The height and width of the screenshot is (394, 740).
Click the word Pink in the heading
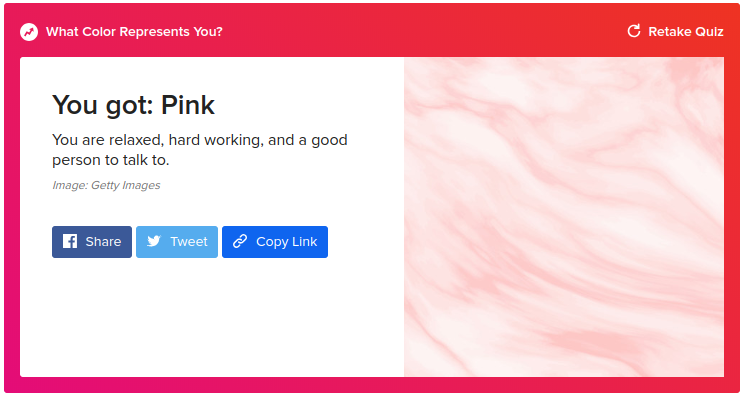coord(188,104)
